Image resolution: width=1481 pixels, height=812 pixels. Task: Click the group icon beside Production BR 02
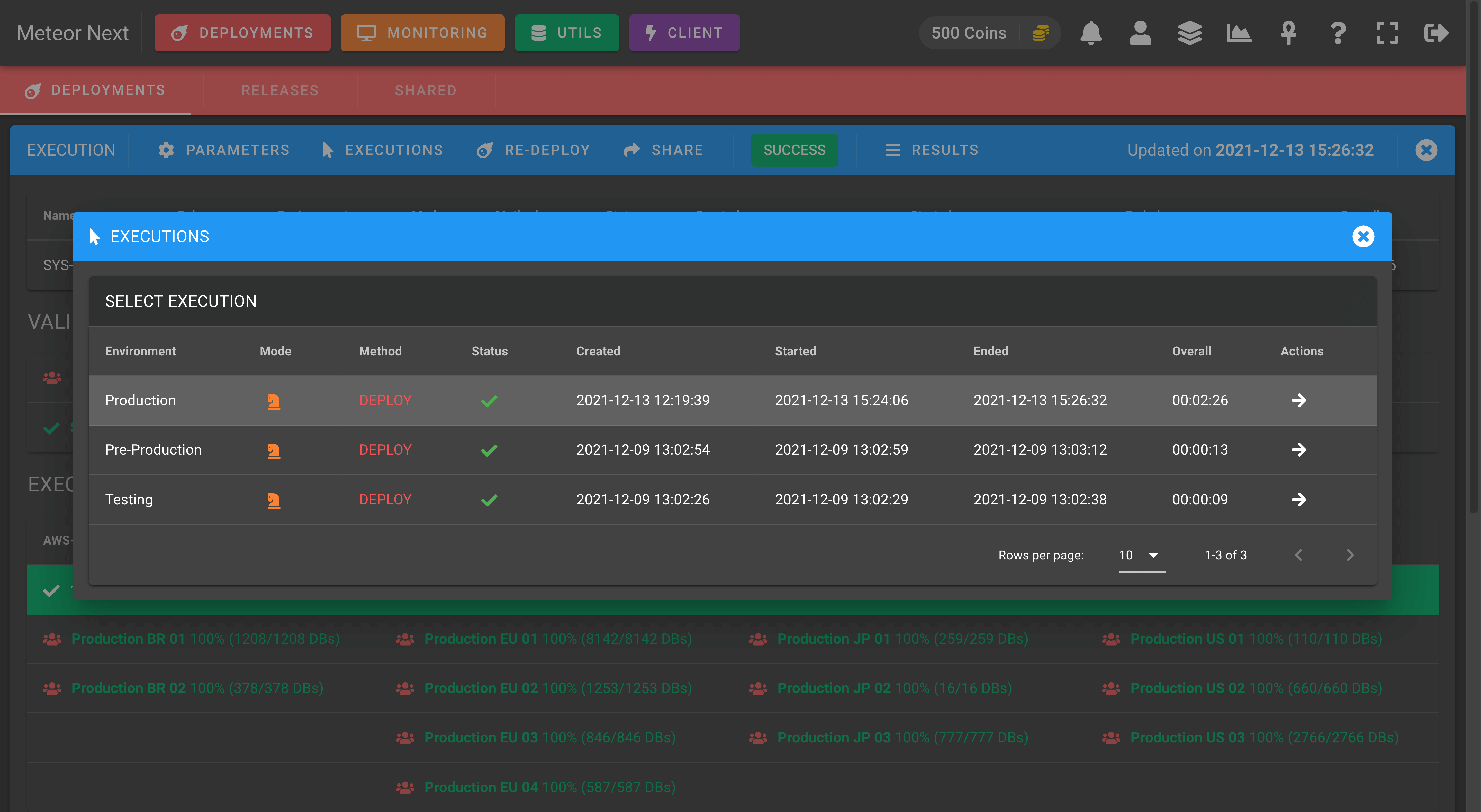pyautogui.click(x=52, y=688)
